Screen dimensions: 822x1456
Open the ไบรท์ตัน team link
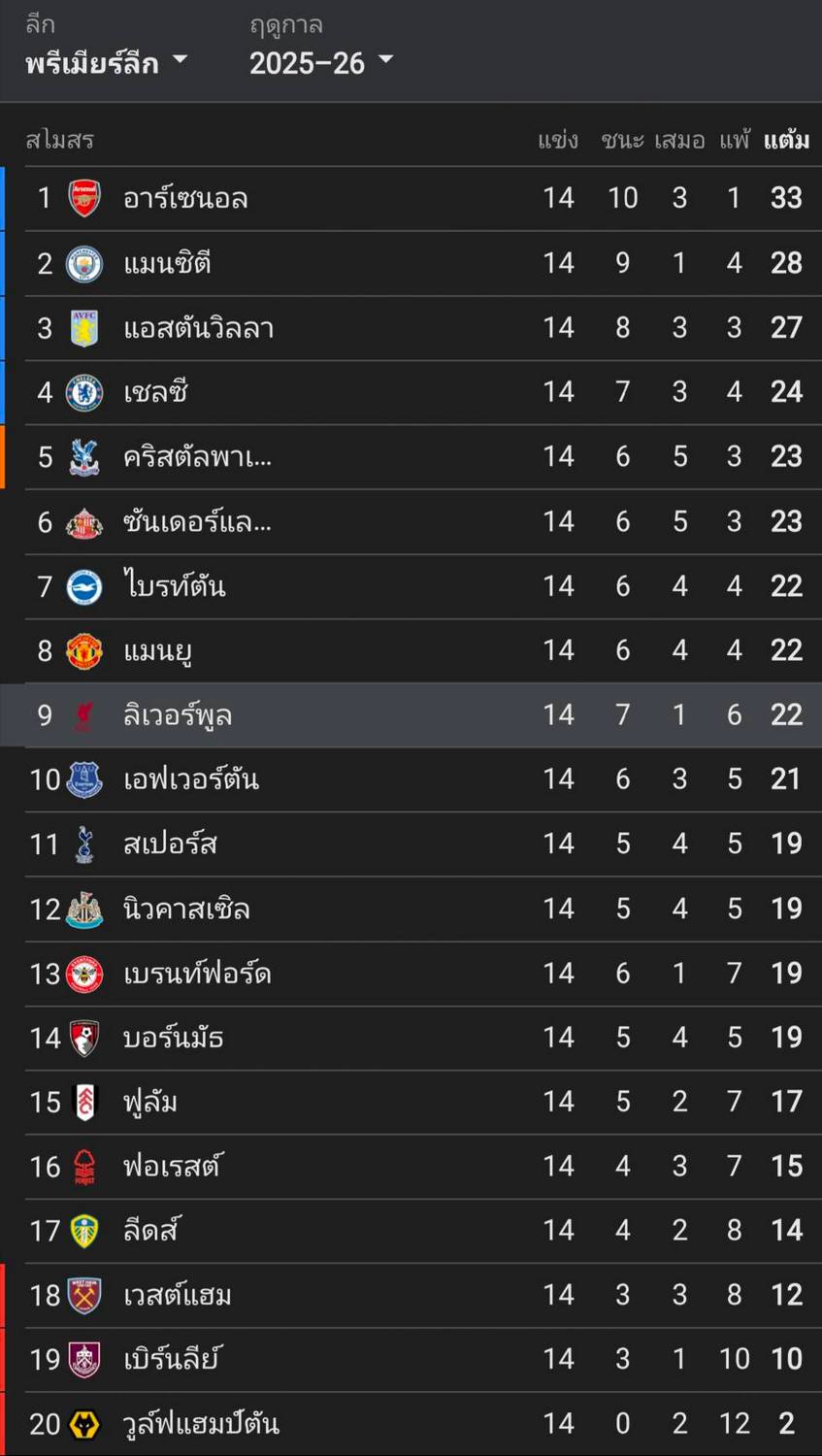pyautogui.click(x=175, y=586)
